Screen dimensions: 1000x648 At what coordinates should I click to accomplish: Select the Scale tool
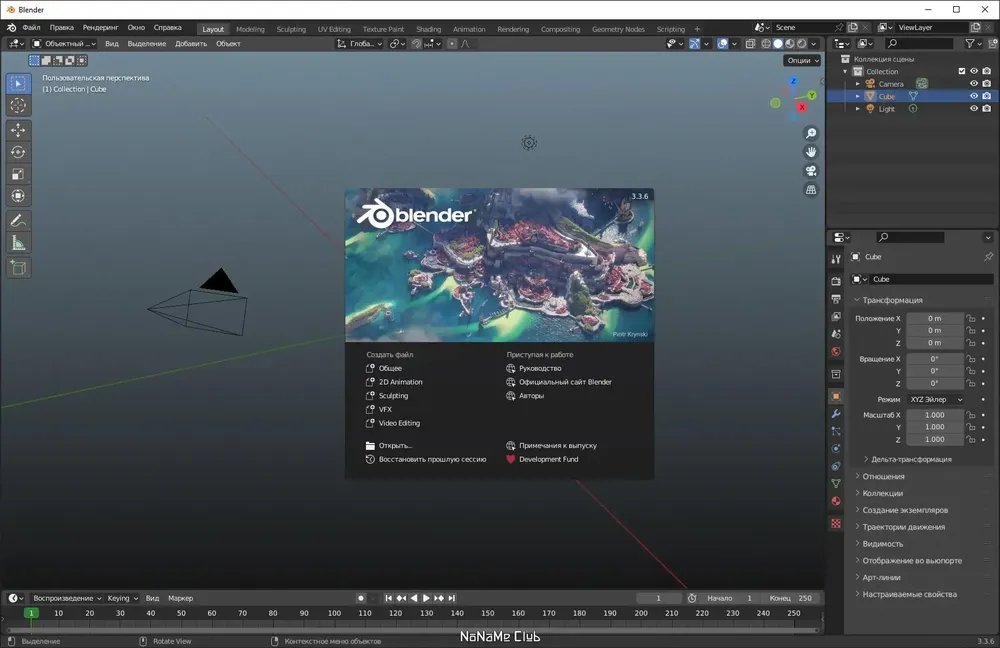[18, 174]
